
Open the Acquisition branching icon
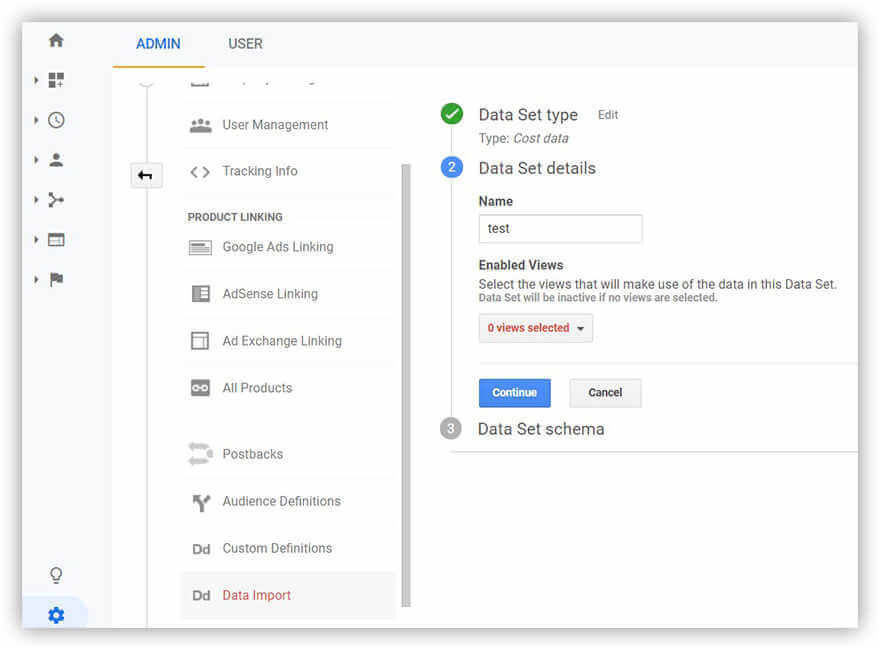(56, 200)
